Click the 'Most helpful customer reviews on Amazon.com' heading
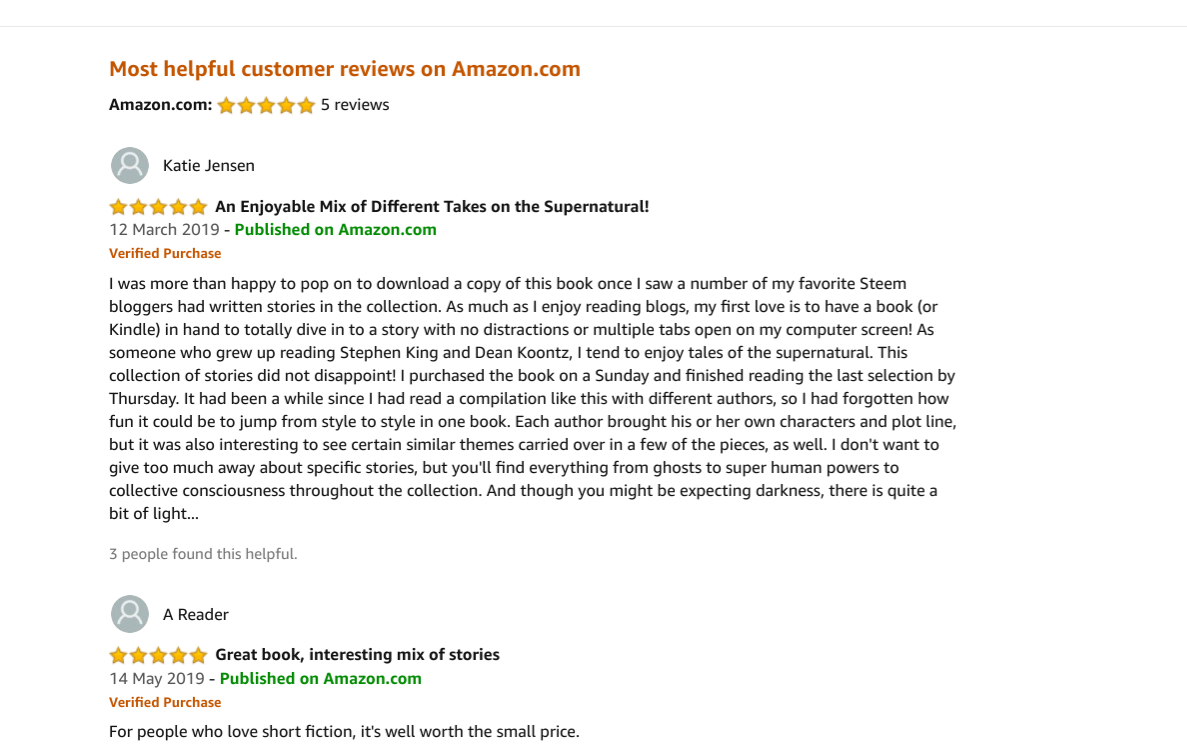Screen dimensions: 1187x749 click(344, 69)
